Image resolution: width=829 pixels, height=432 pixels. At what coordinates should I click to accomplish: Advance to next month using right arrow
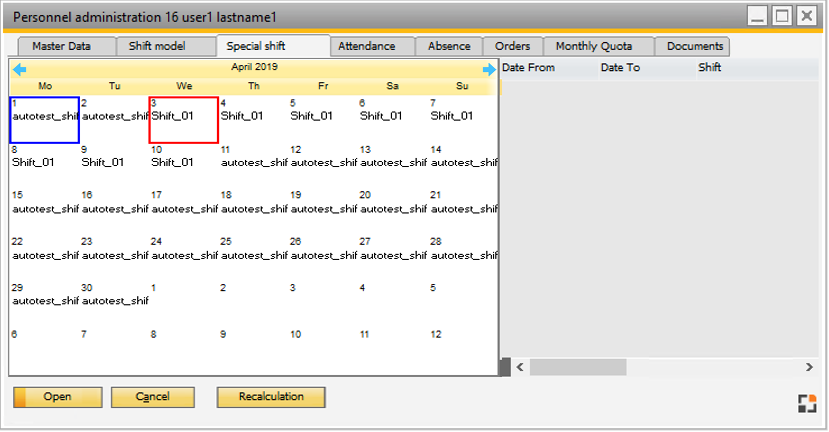(489, 69)
